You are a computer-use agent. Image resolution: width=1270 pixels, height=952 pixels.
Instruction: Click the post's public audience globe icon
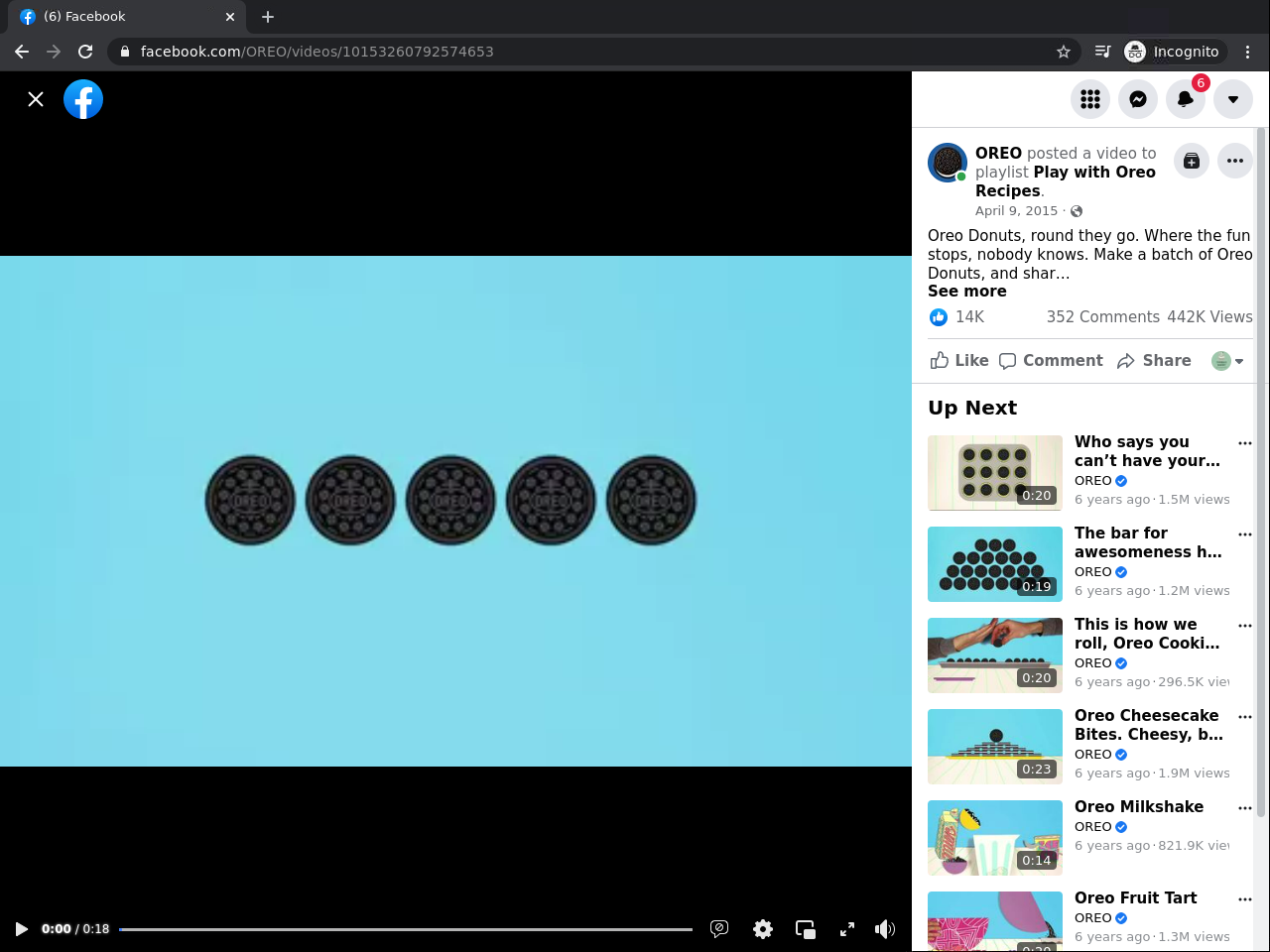(x=1077, y=211)
